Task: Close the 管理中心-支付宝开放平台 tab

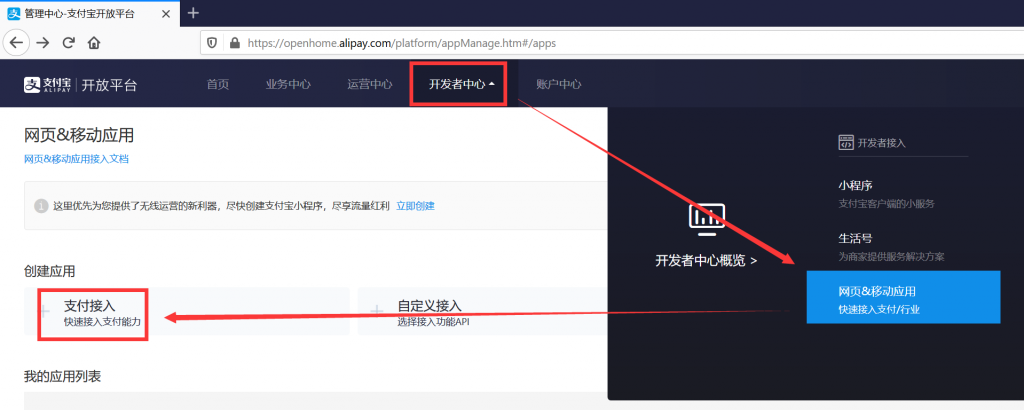Action: [x=164, y=13]
